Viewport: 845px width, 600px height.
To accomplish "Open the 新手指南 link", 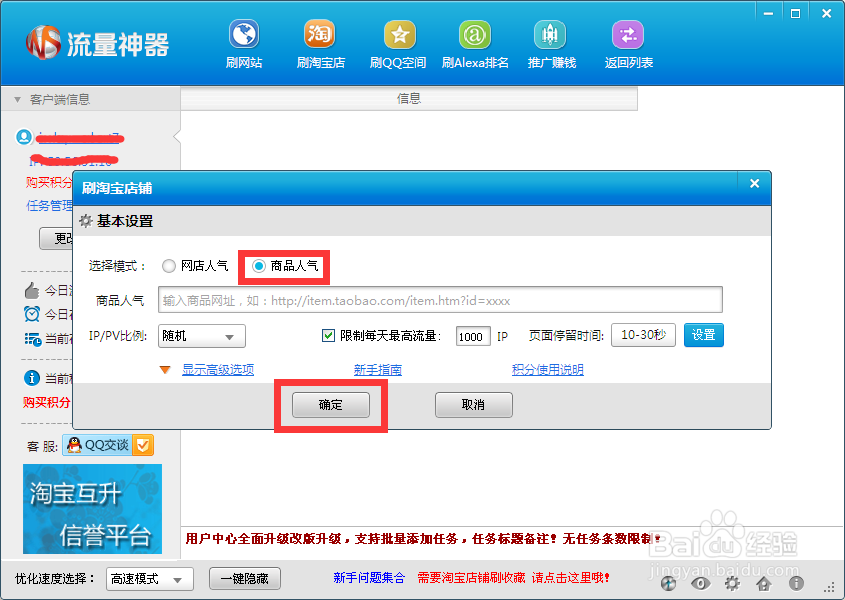I will (378, 370).
